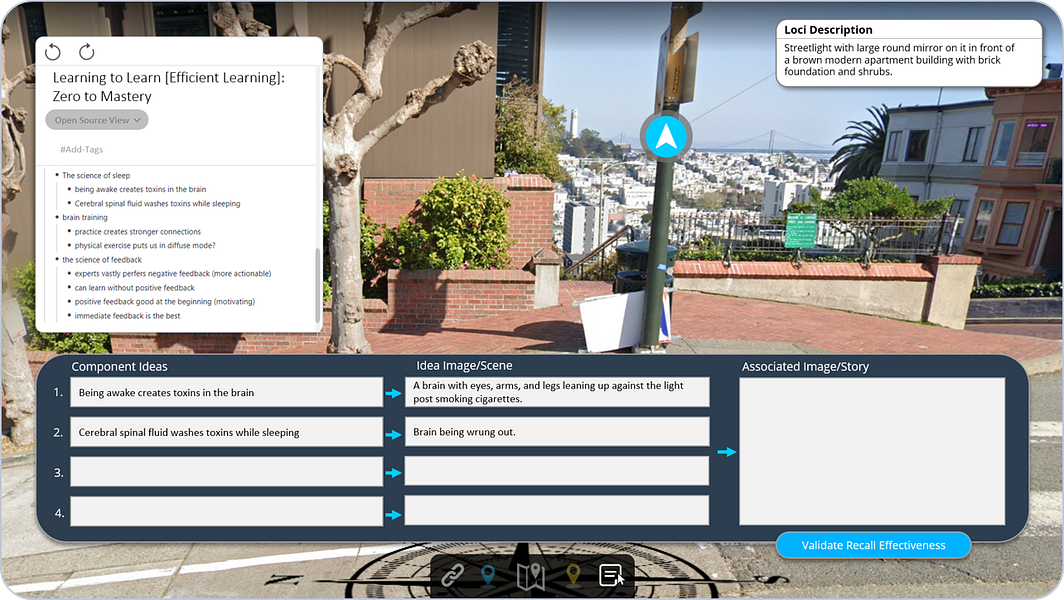Click Idea Image field about brain smoking cigarettes
Viewport: 1064px width, 600px height.
pos(557,392)
